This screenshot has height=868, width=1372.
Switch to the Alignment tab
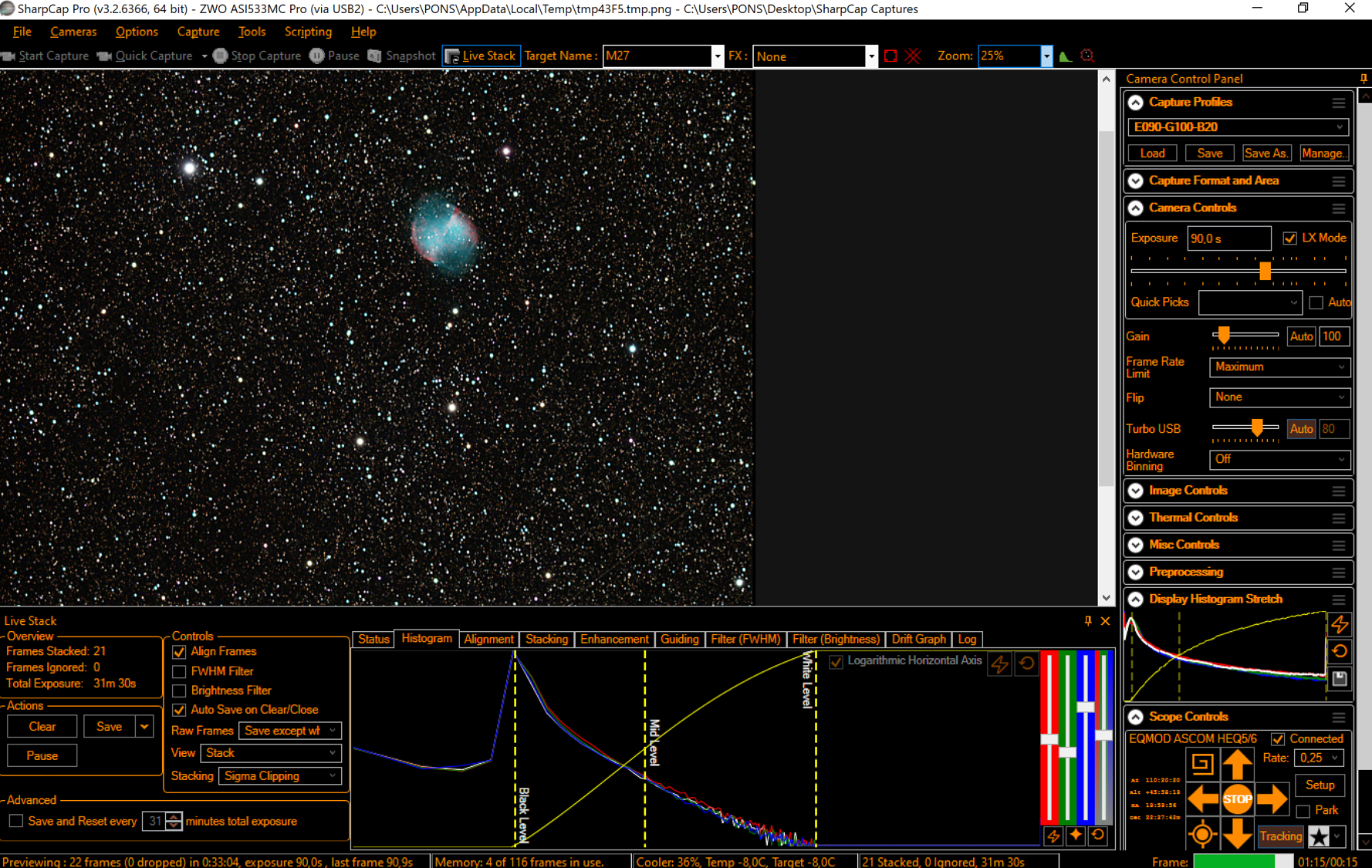tap(488, 639)
